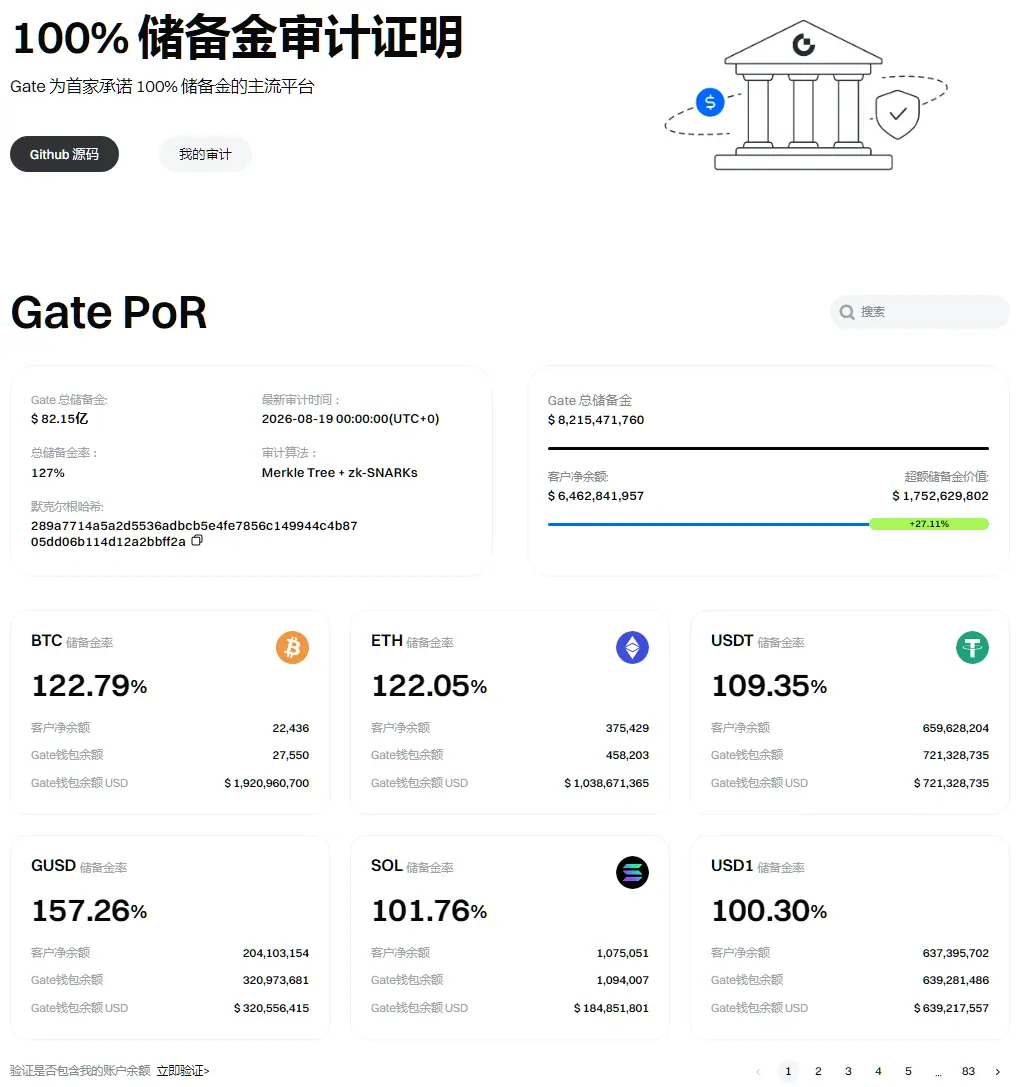Click the Bitcoin coin icon
Image resolution: width=1016 pixels, height=1087 pixels.
[x=292, y=647]
